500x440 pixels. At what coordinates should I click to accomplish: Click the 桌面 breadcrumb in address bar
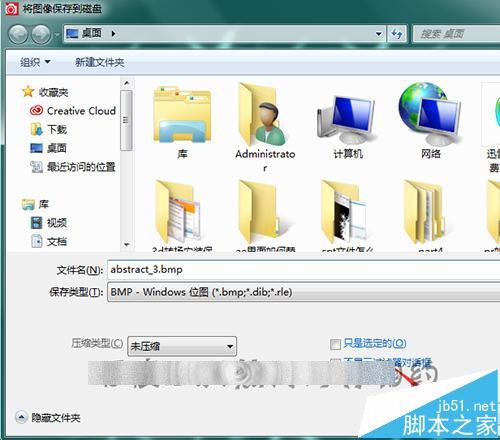pos(92,33)
